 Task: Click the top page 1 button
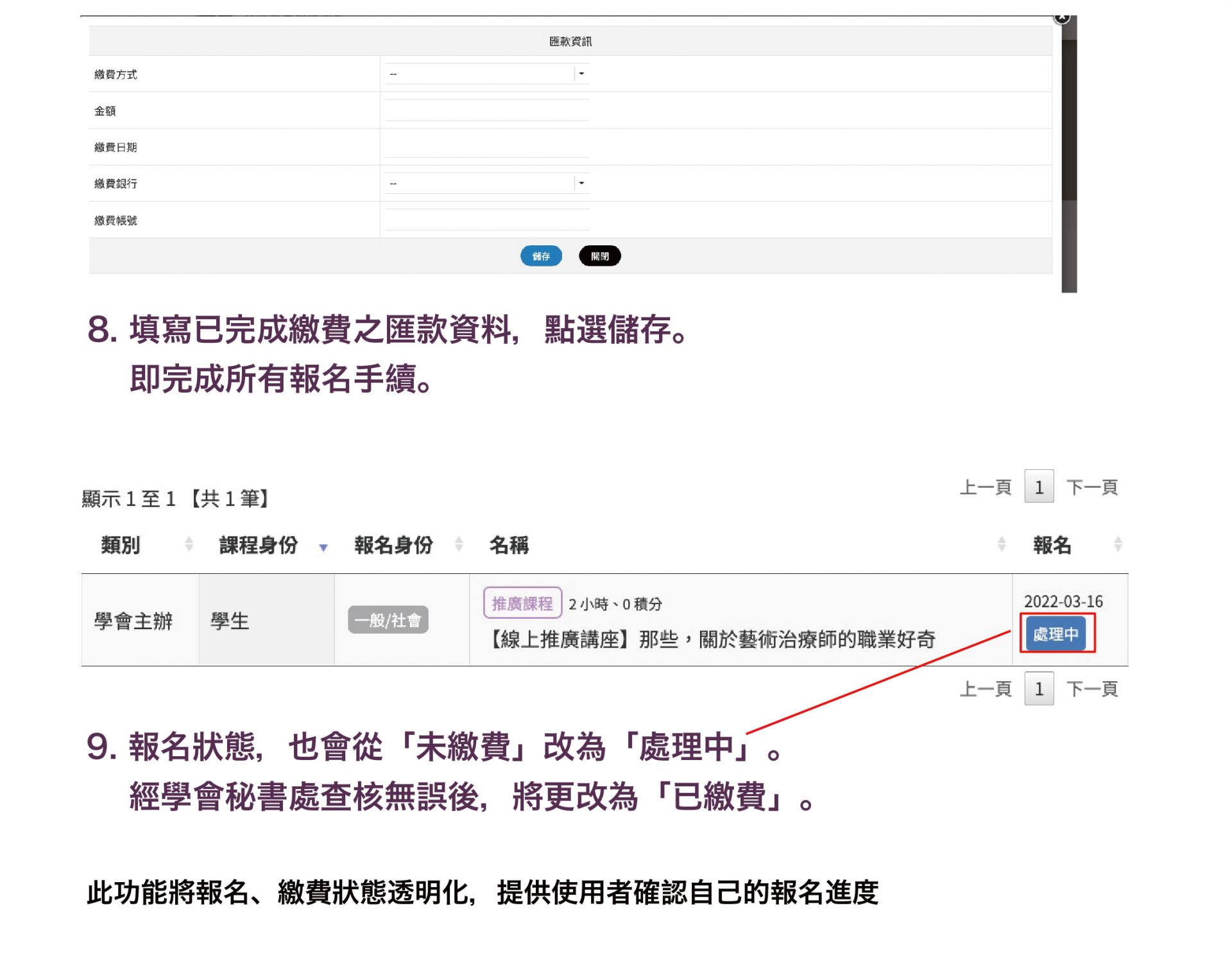(1039, 486)
